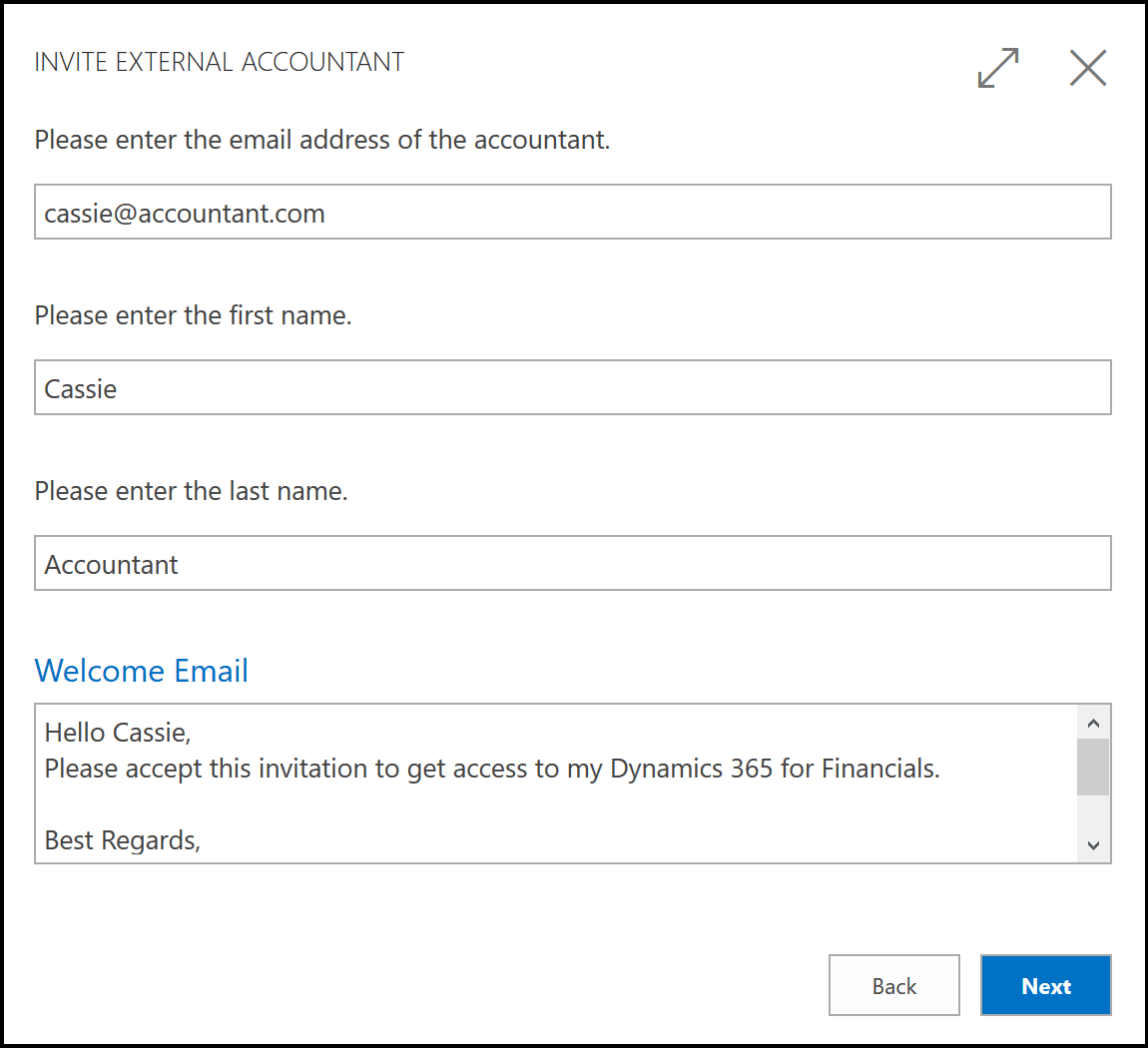Viewport: 1148px width, 1048px height.
Task: Click the scrollbar thumb beside the email
Action: tap(1093, 769)
